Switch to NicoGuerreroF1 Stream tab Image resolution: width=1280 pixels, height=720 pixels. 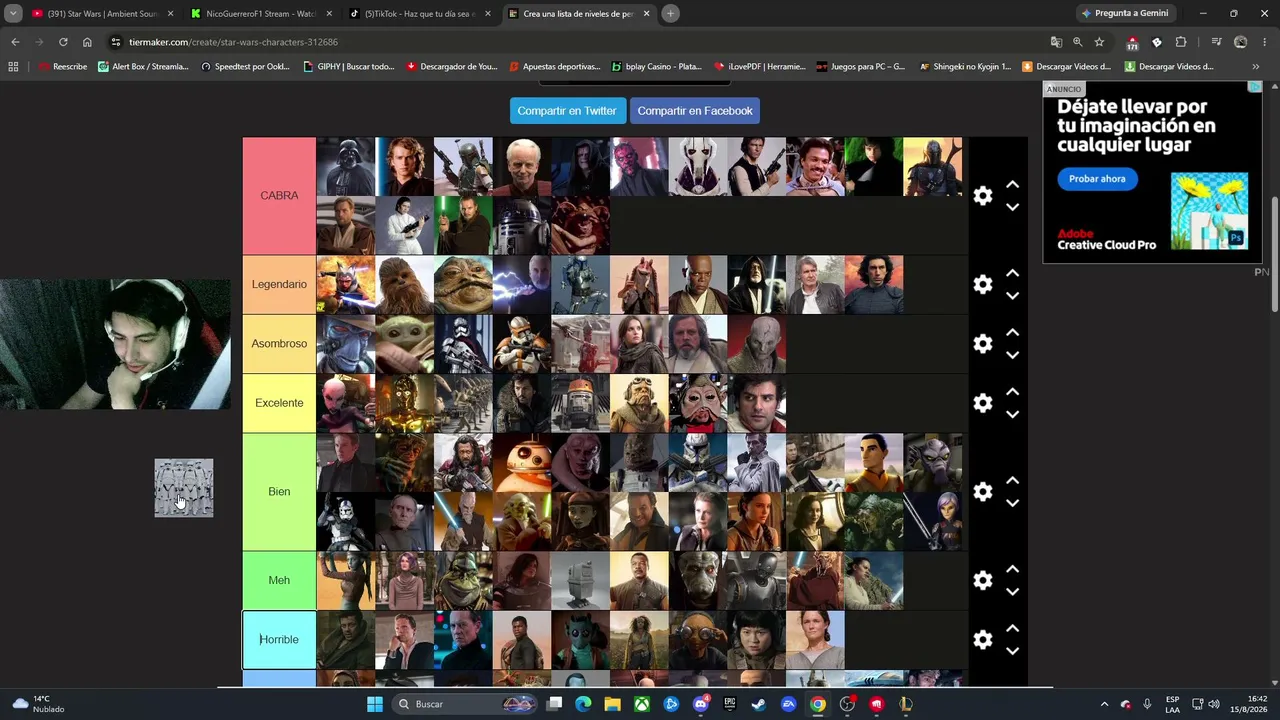[x=261, y=14]
